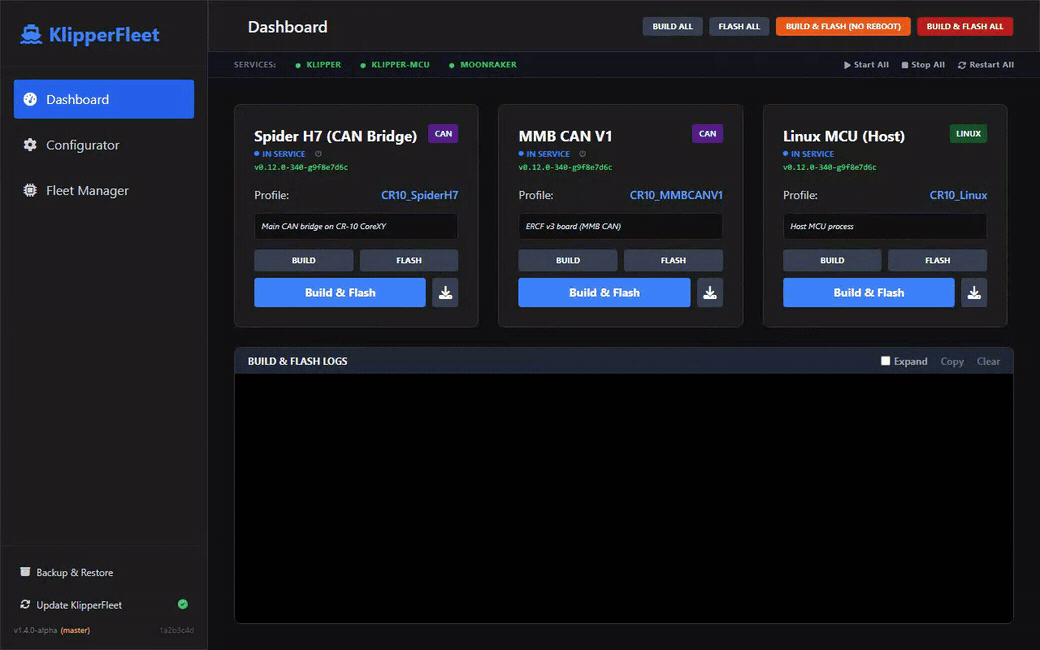Click the red BUILD & FLASH ALL button

click(964, 27)
